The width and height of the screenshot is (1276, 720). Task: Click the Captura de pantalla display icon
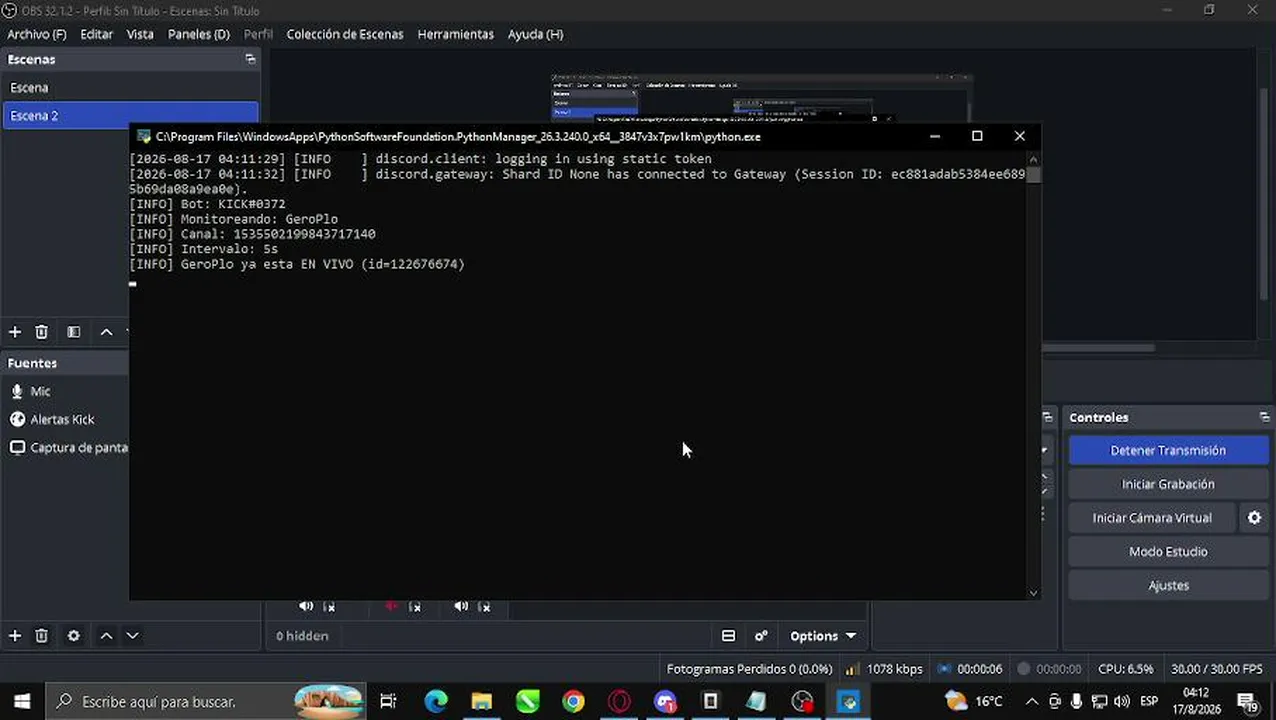point(17,448)
